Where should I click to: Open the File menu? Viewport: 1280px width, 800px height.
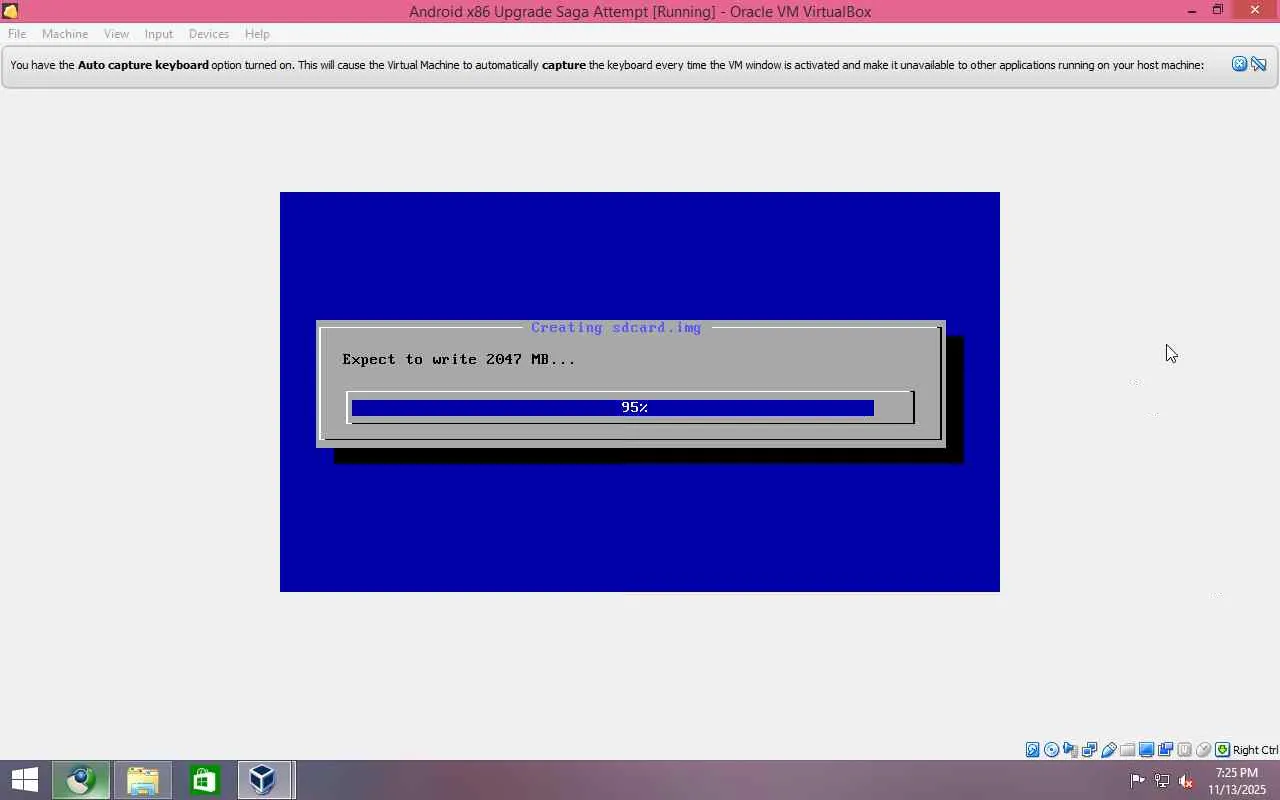(17, 34)
